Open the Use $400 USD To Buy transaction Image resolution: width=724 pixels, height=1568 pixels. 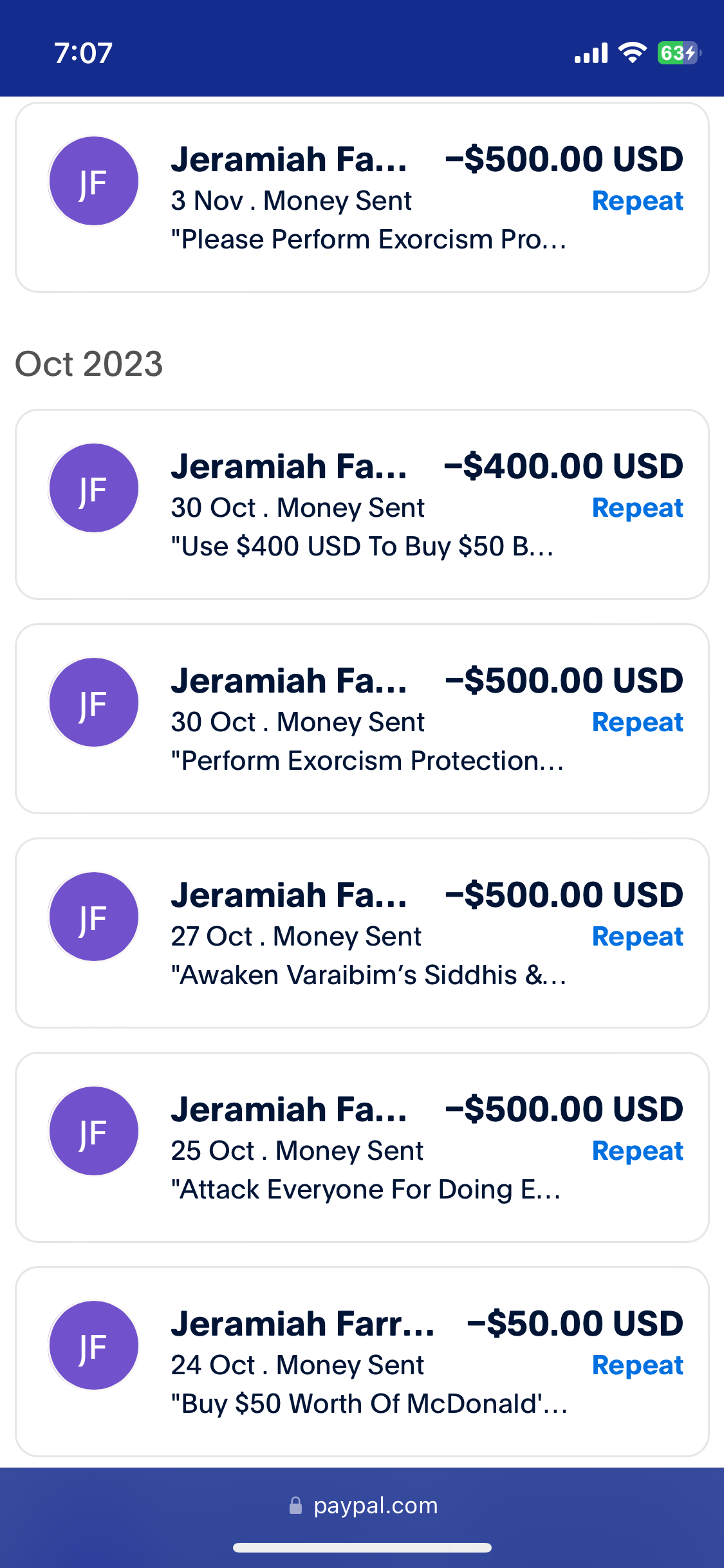click(362, 505)
